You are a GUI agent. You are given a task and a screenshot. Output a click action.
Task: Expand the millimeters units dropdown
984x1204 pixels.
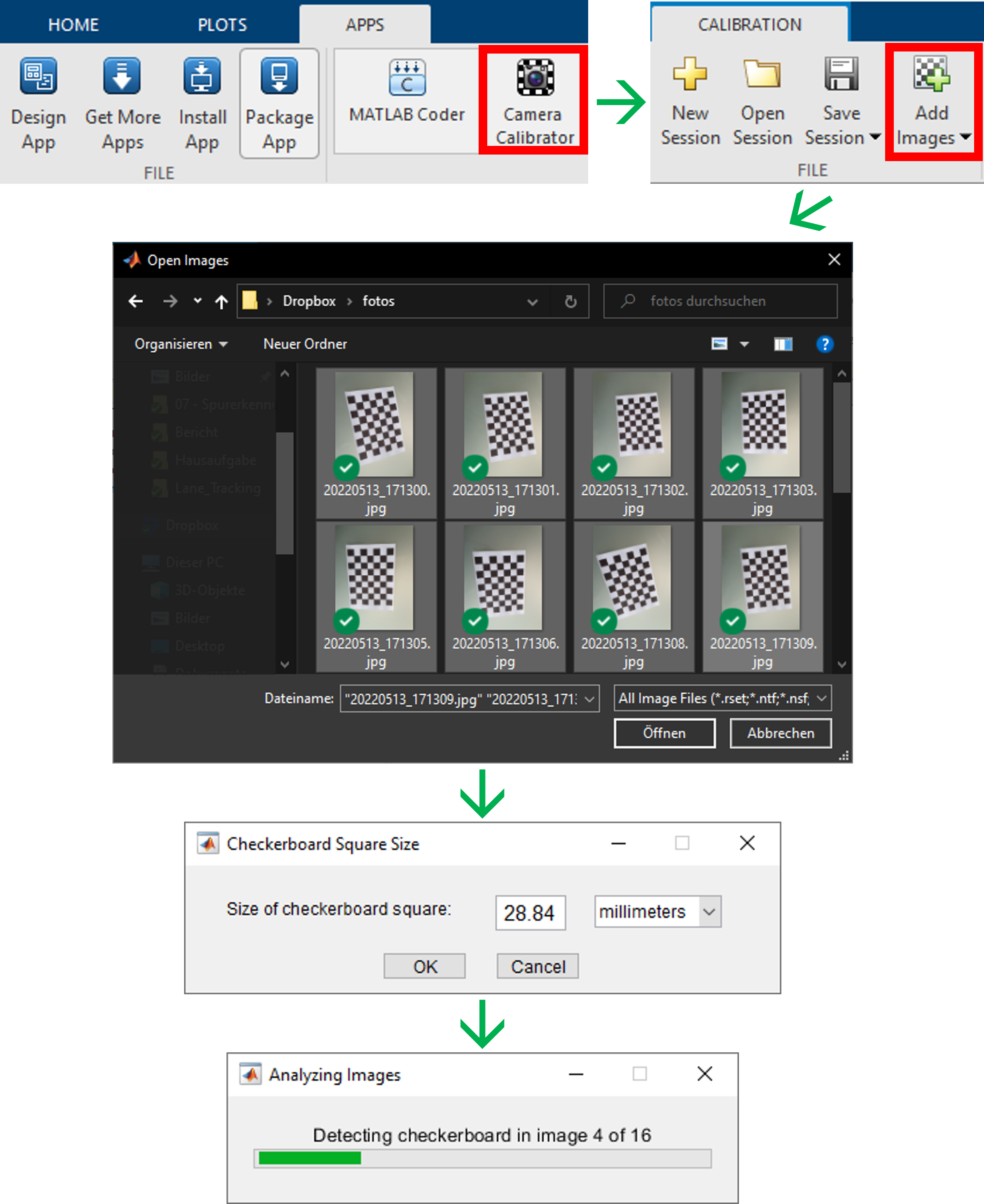(709, 911)
